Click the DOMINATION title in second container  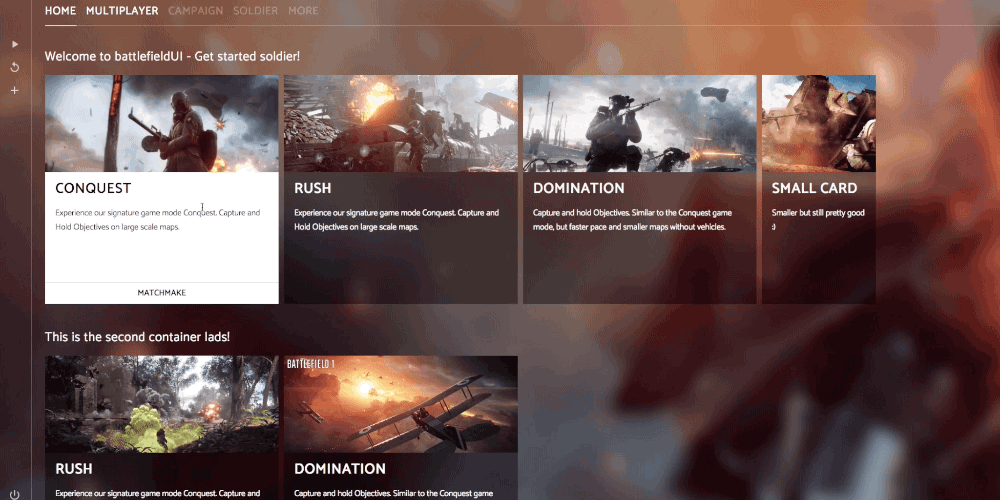[340, 469]
